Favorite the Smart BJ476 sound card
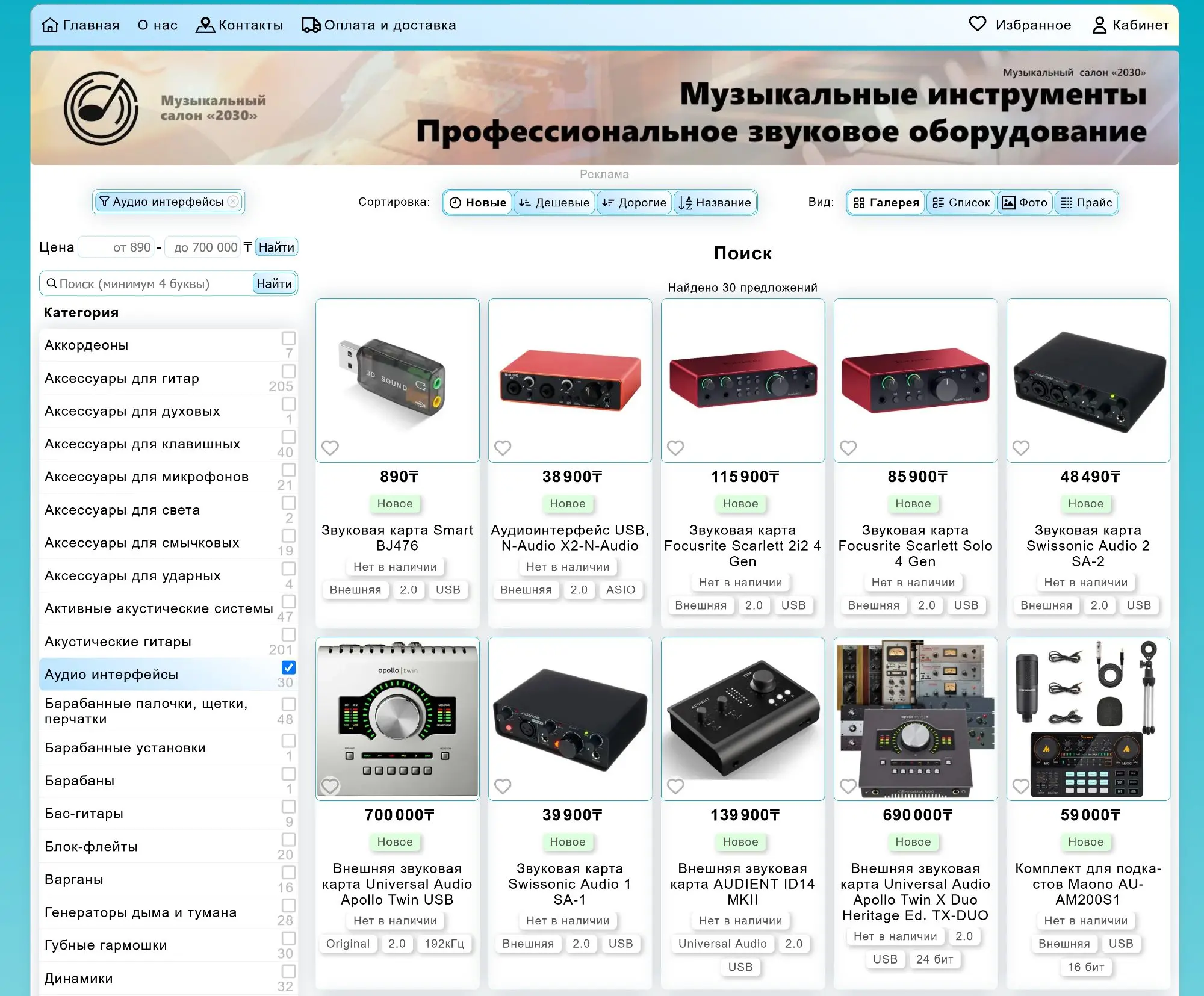 (330, 448)
